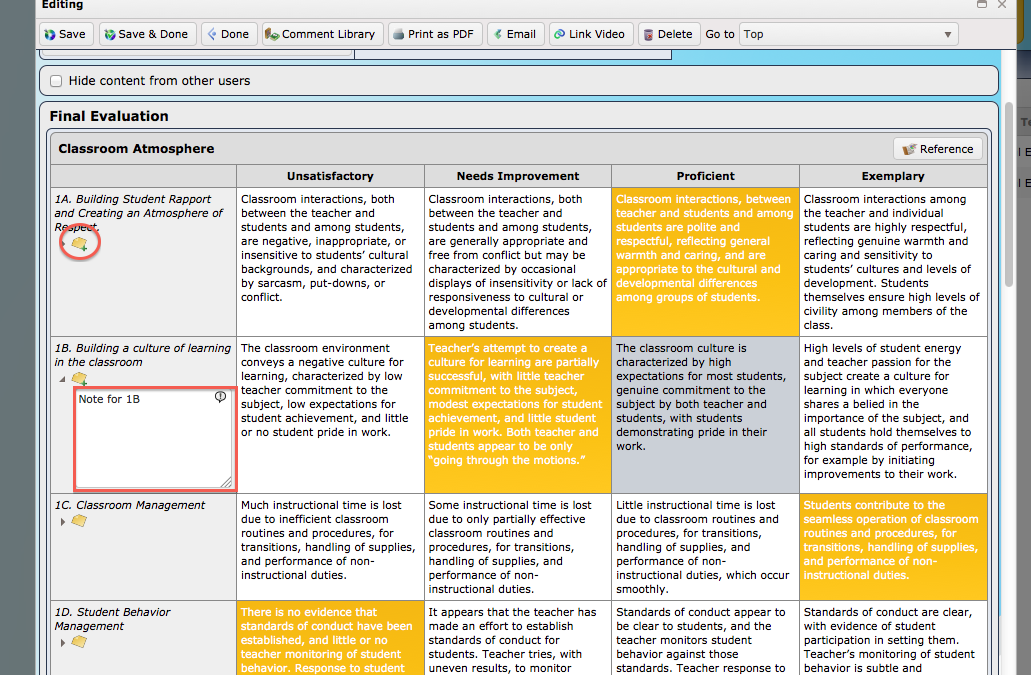Open the Go to dropdown showing Top
Image resolution: width=1031 pixels, height=675 pixels.
pyautogui.click(x=848, y=34)
